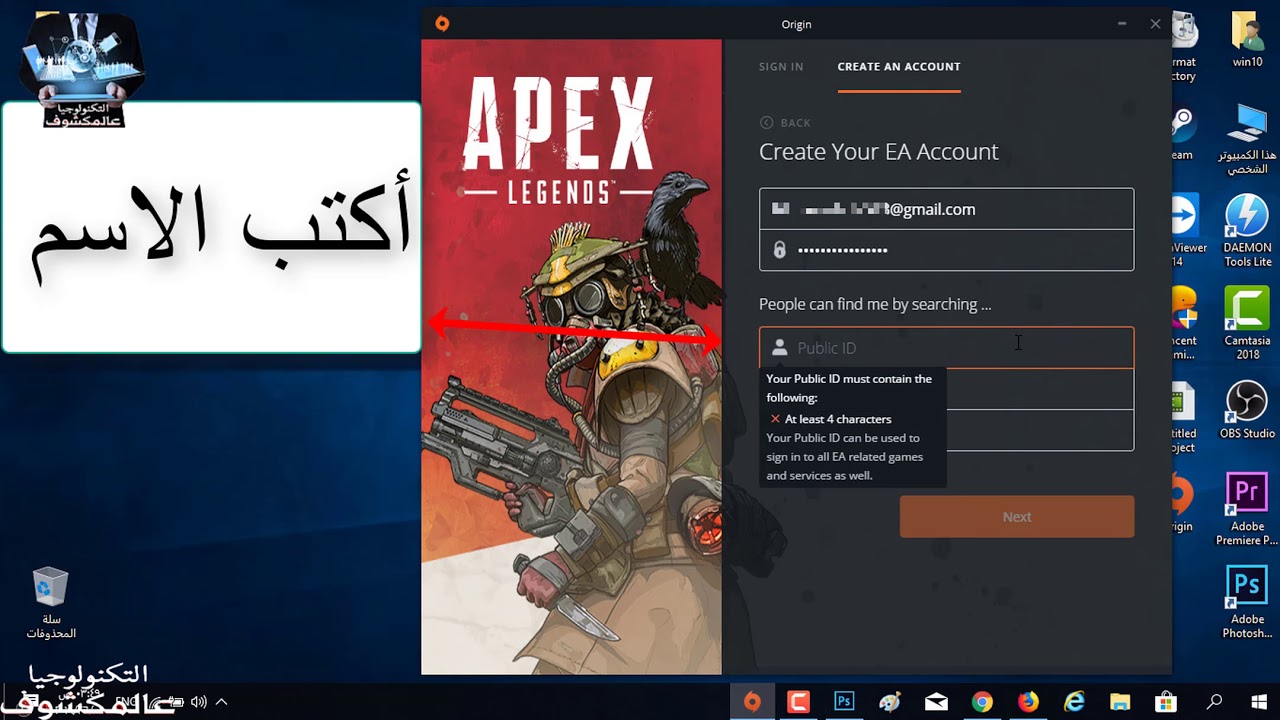This screenshot has height=720, width=1280.
Task: Click the Paint icon in taskbar
Action: click(890, 702)
